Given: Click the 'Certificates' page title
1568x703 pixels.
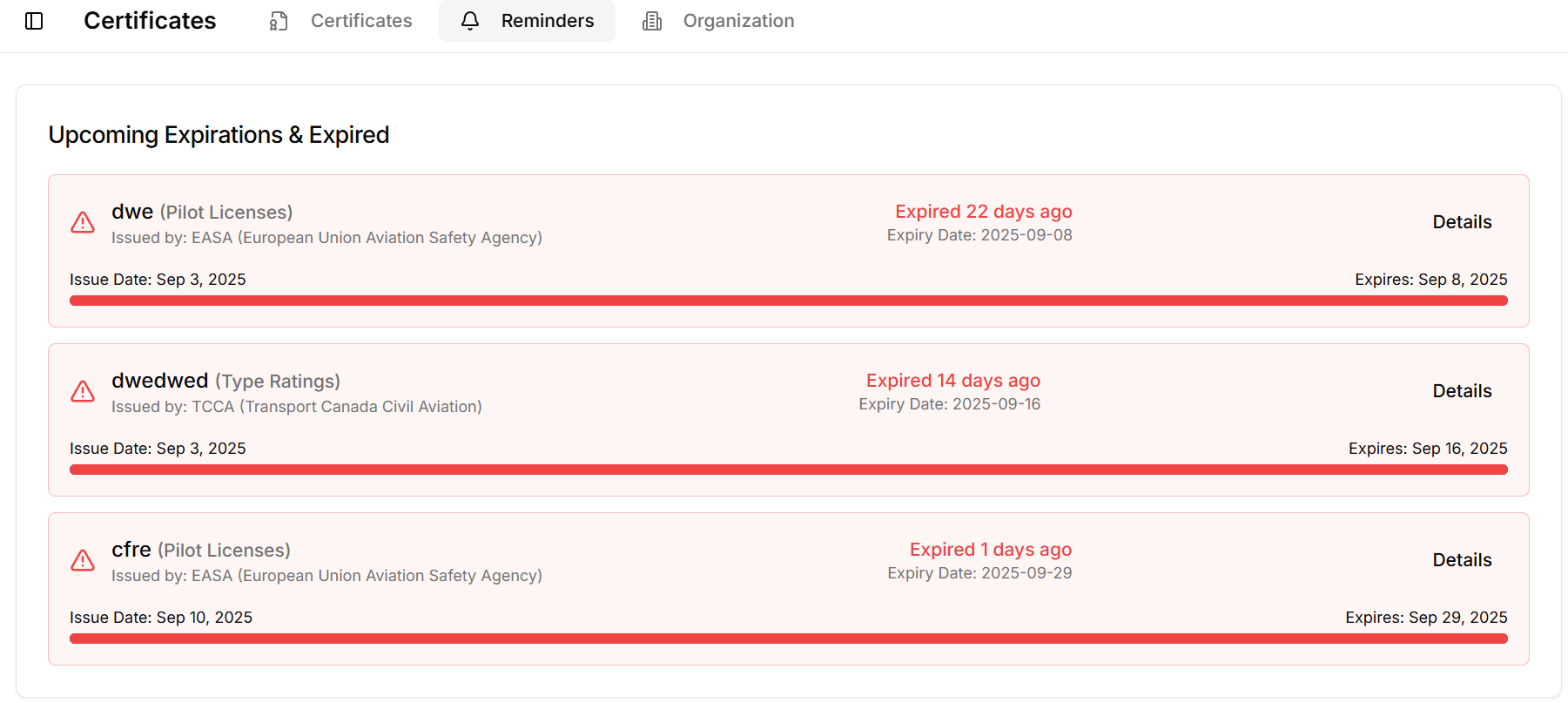Looking at the screenshot, I should pos(150,21).
